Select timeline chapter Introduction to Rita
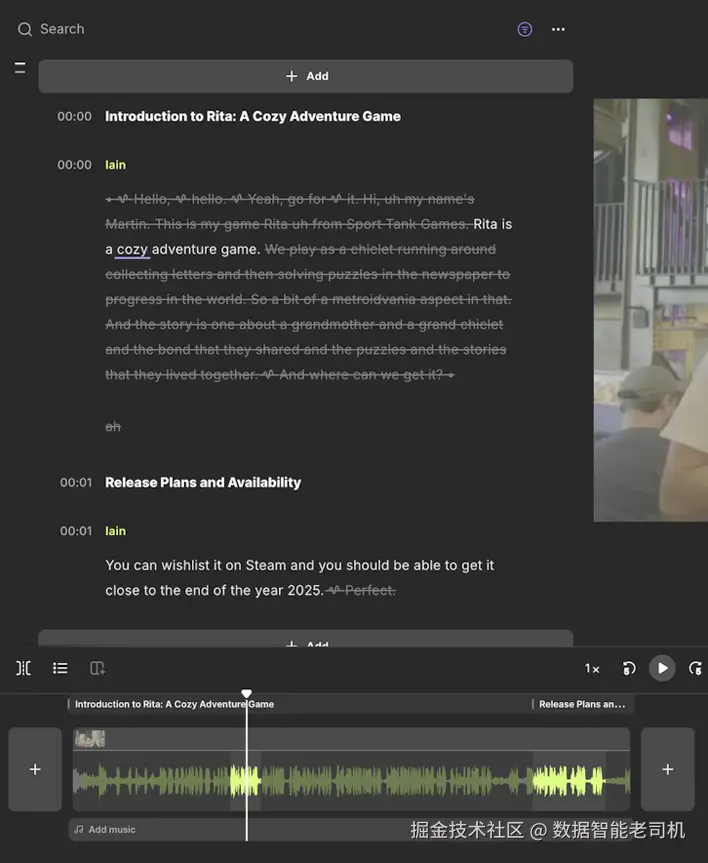This screenshot has width=708, height=863. 174,704
